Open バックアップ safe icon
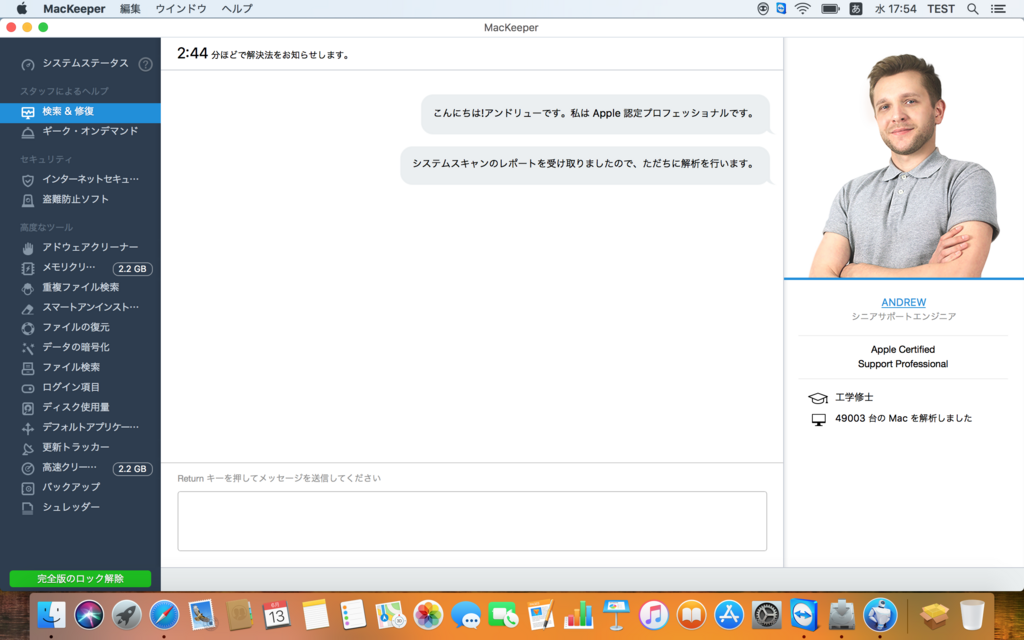The image size is (1024, 640). click(x=27, y=488)
